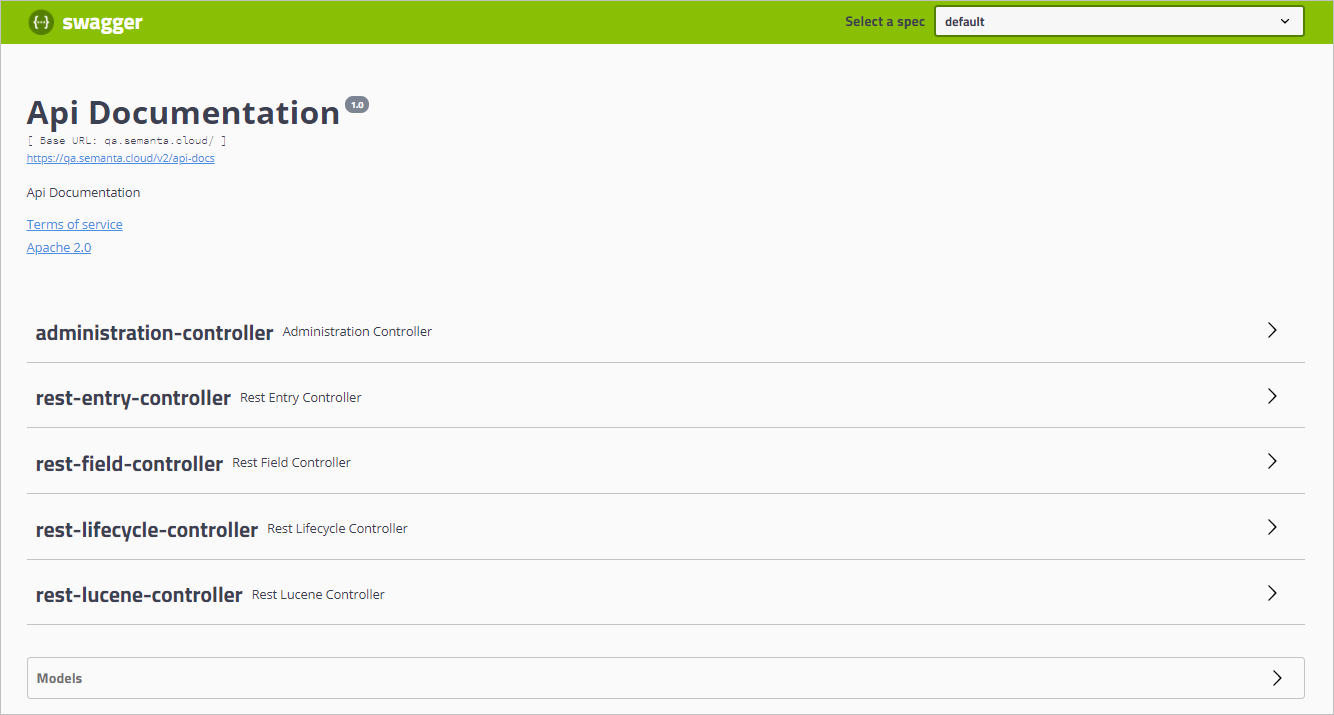Open the api-docs URL link
1334x715 pixels.
[120, 157]
